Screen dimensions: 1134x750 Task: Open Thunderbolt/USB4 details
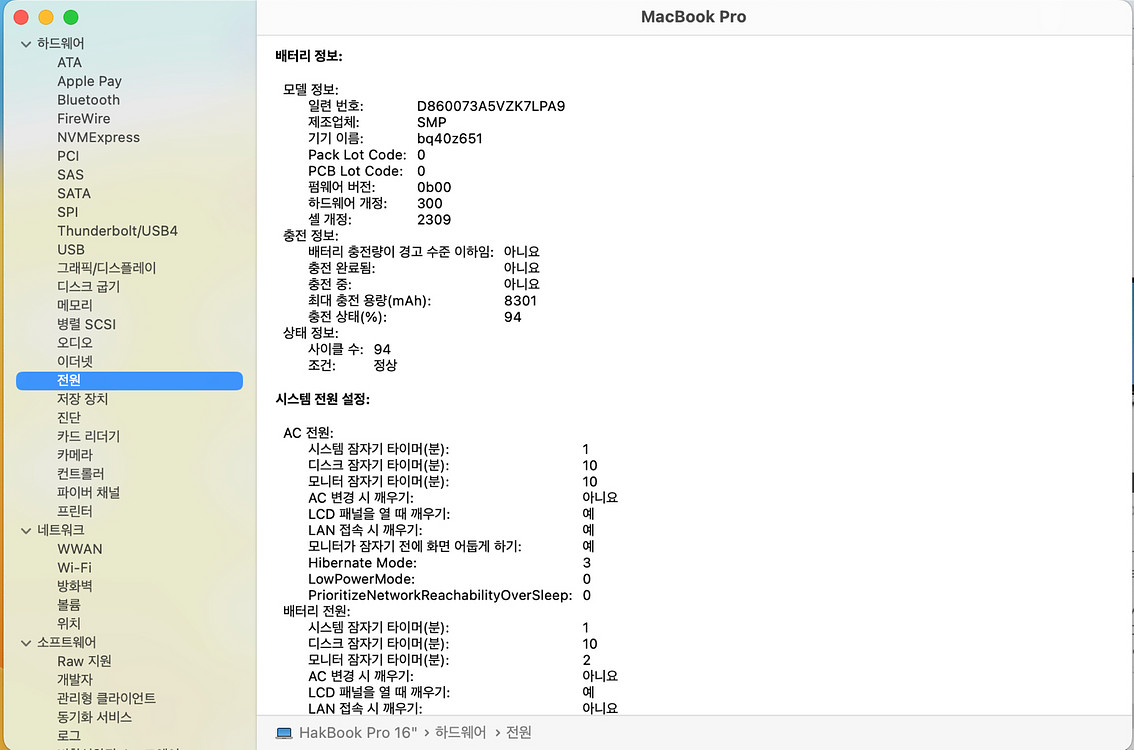coord(117,231)
